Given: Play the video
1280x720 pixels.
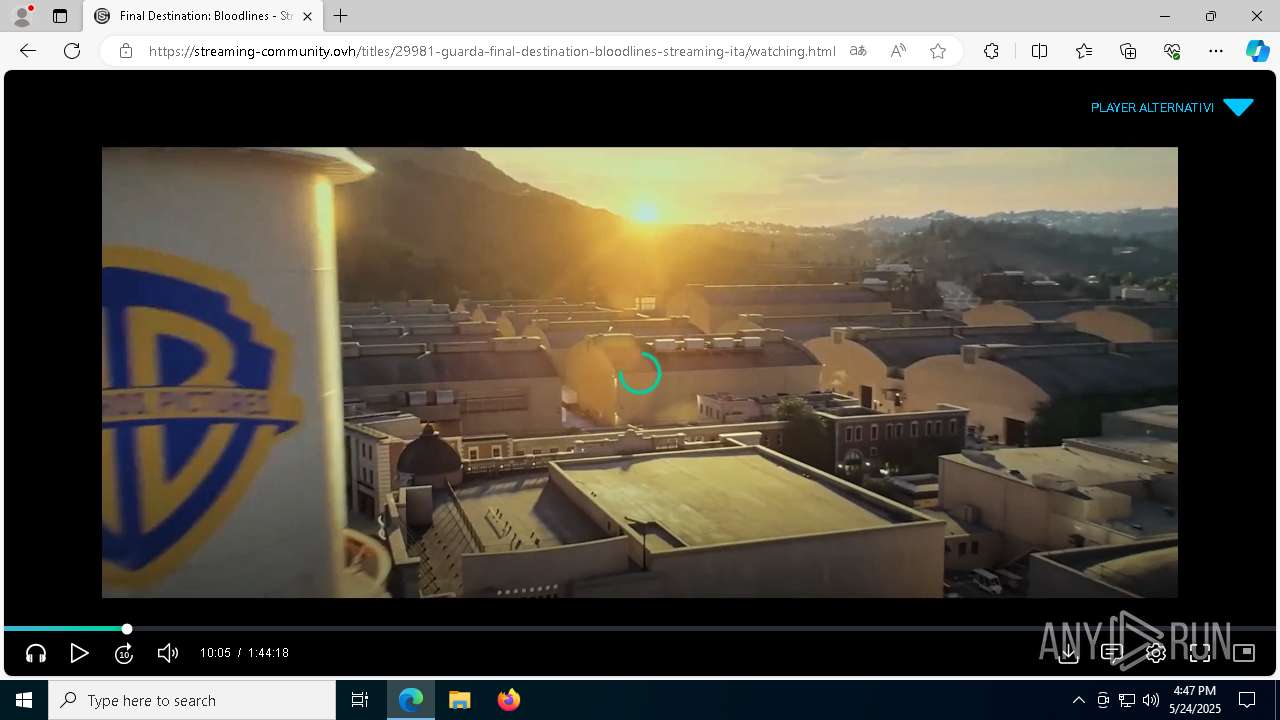Looking at the screenshot, I should [80, 653].
